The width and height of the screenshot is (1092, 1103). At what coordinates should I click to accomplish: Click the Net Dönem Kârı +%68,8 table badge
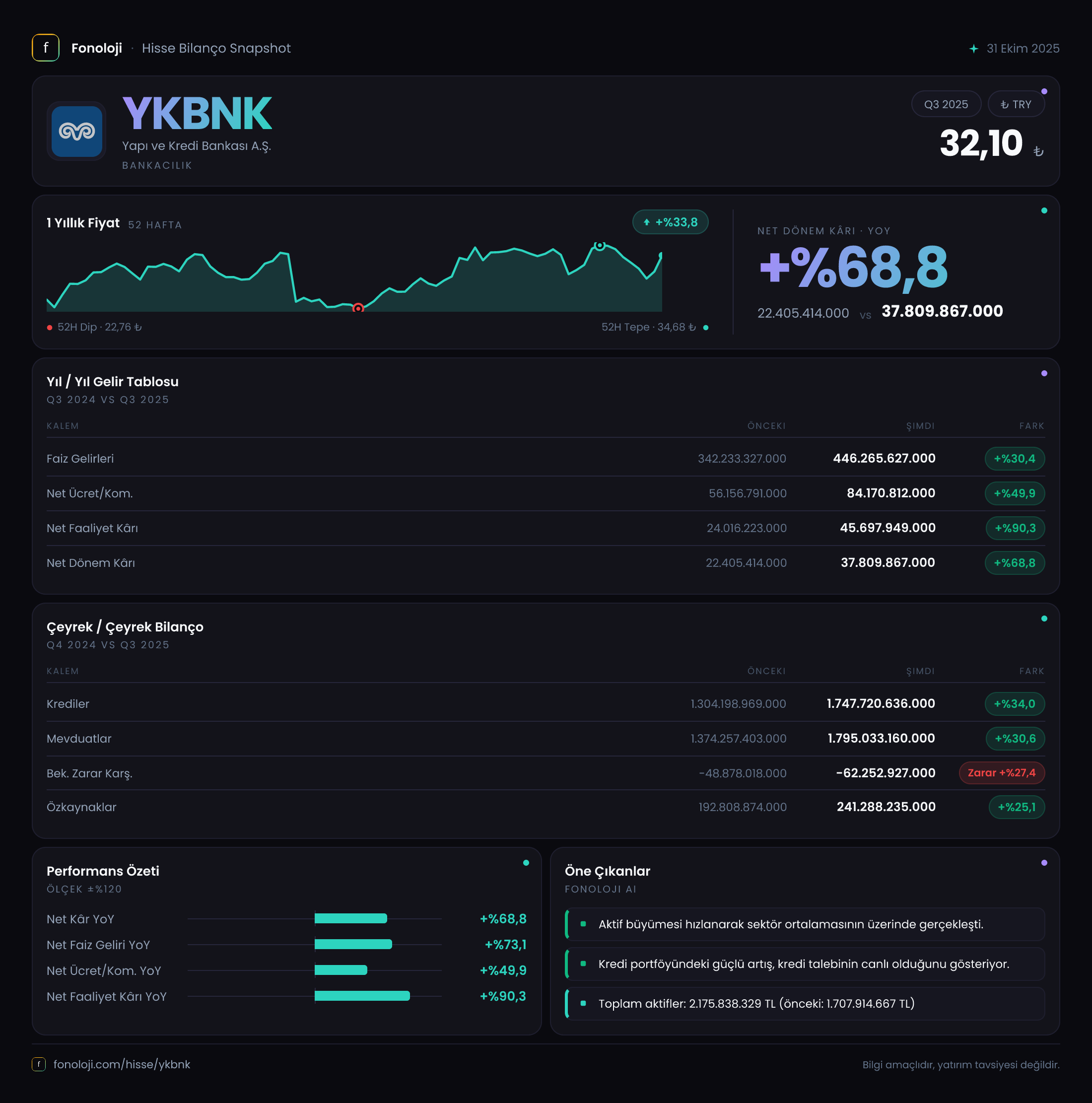click(x=1015, y=563)
